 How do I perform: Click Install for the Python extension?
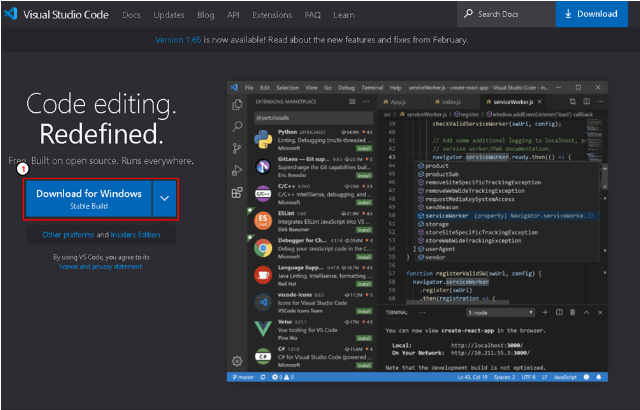click(364, 148)
